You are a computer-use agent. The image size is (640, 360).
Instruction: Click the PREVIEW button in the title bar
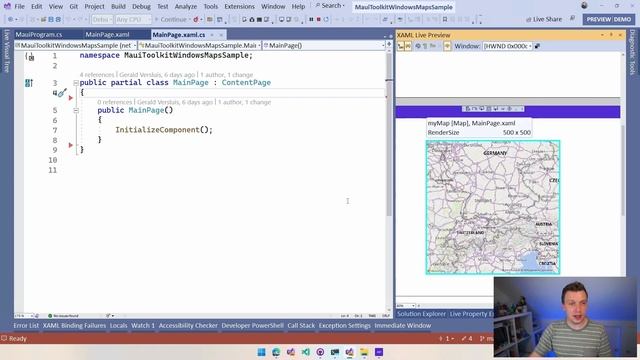tap(599, 19)
